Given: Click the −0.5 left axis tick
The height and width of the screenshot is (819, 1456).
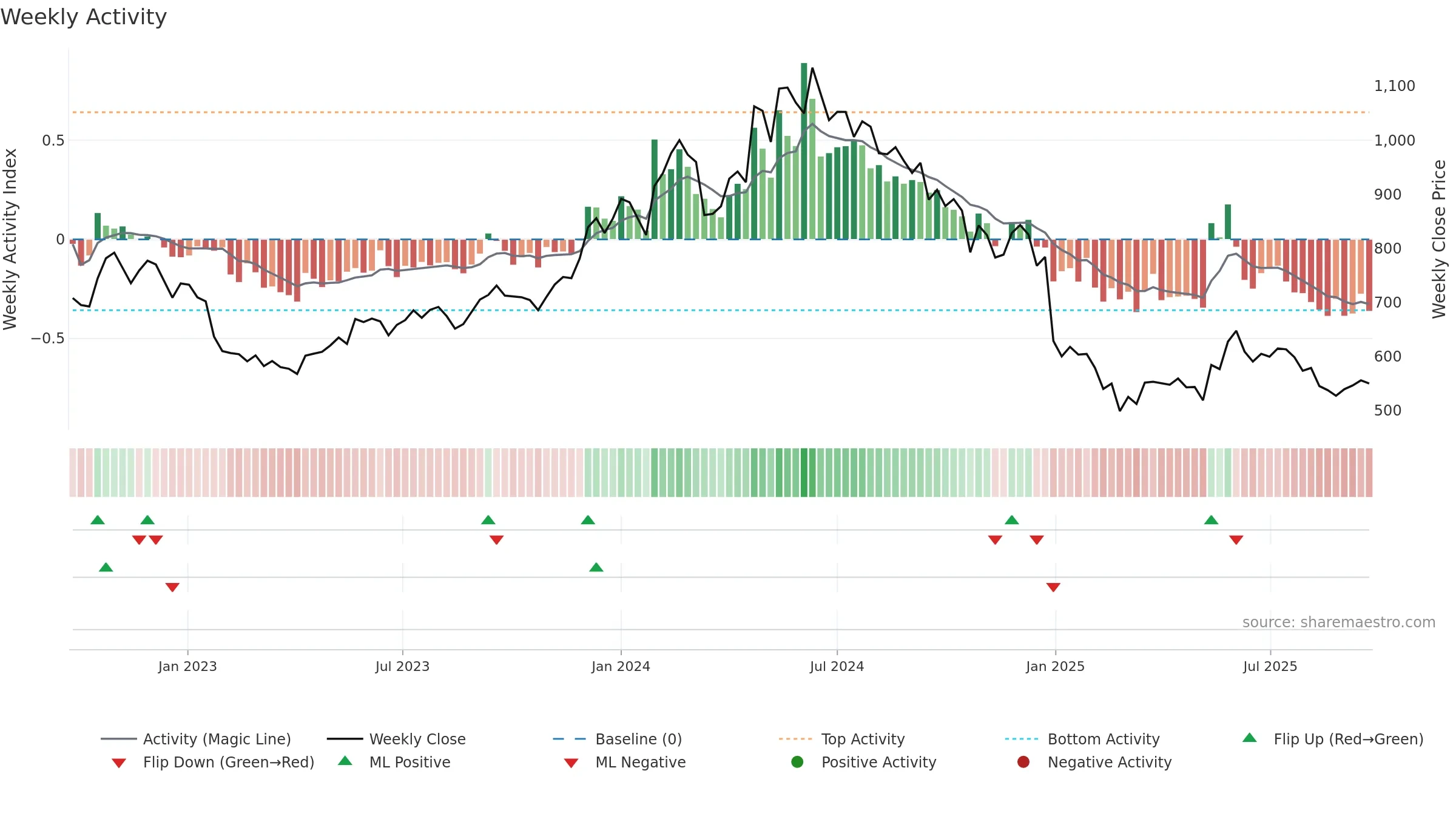Looking at the screenshot, I should point(48,339).
